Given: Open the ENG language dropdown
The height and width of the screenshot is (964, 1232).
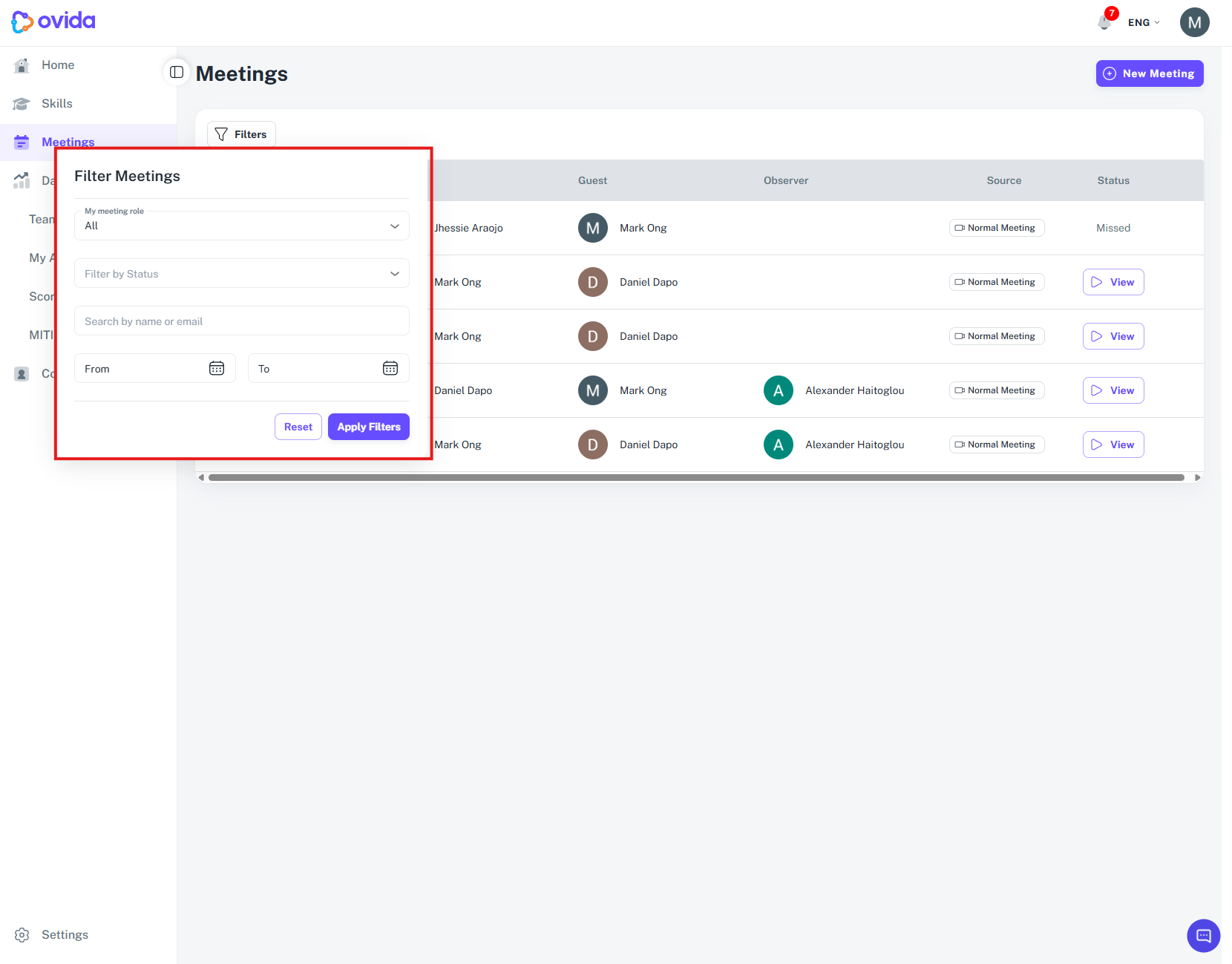Looking at the screenshot, I should (x=1144, y=22).
